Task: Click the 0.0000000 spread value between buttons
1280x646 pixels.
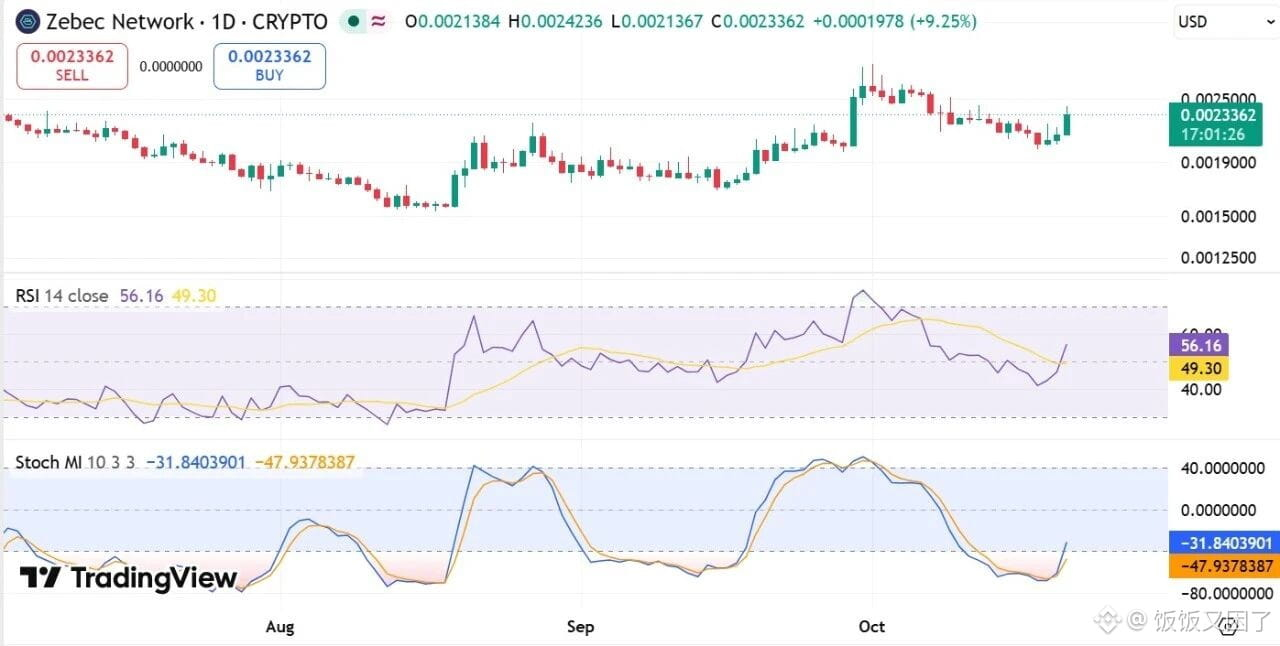Action: click(171, 67)
